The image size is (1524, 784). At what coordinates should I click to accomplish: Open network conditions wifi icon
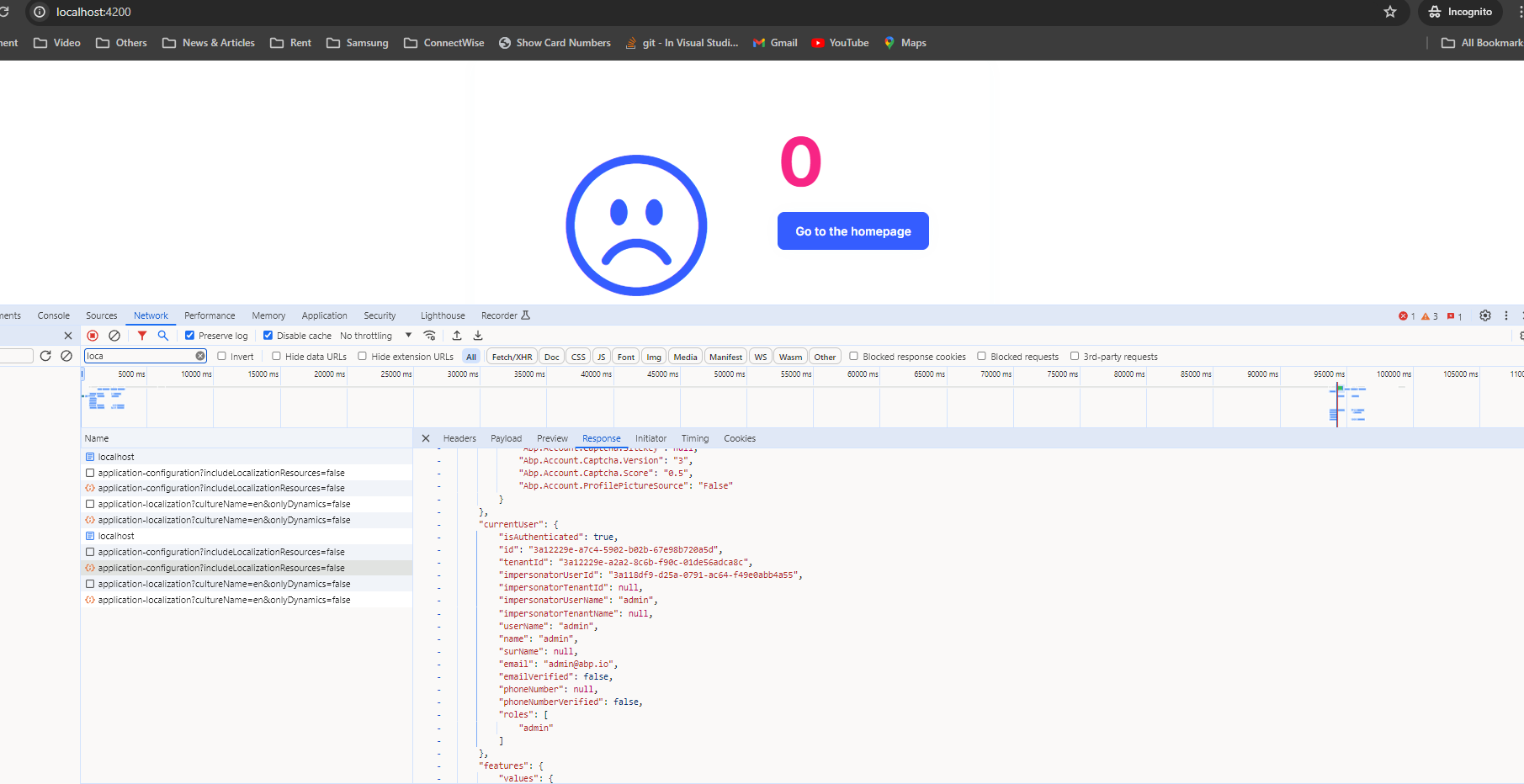(429, 336)
